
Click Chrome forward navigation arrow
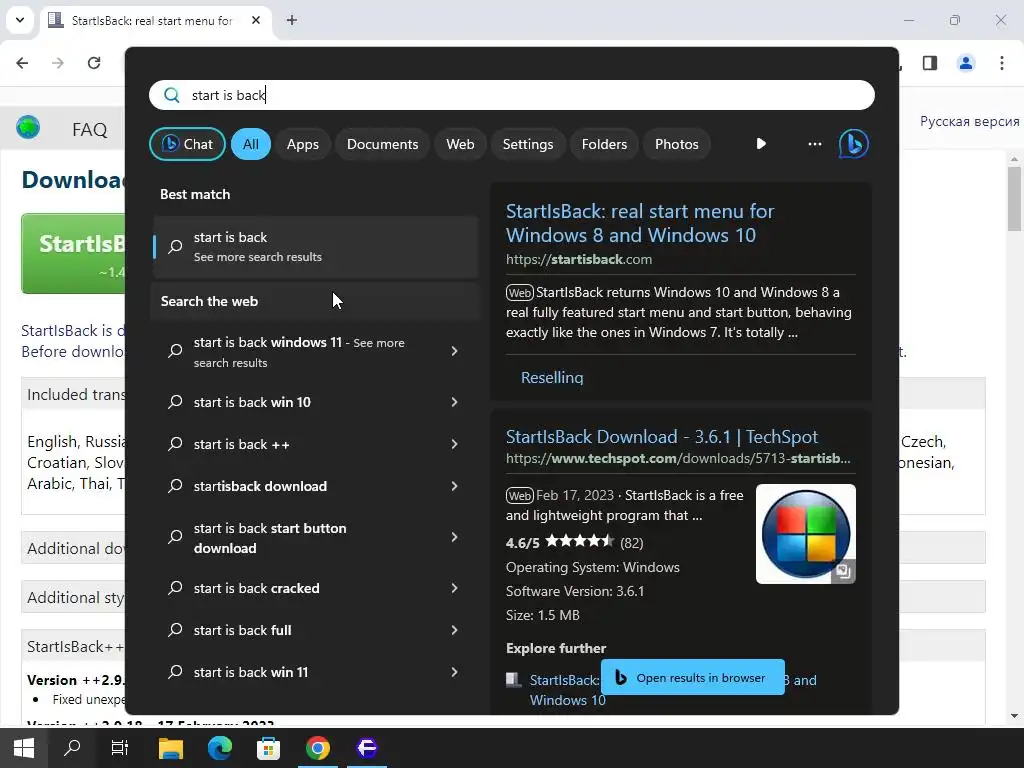click(58, 63)
